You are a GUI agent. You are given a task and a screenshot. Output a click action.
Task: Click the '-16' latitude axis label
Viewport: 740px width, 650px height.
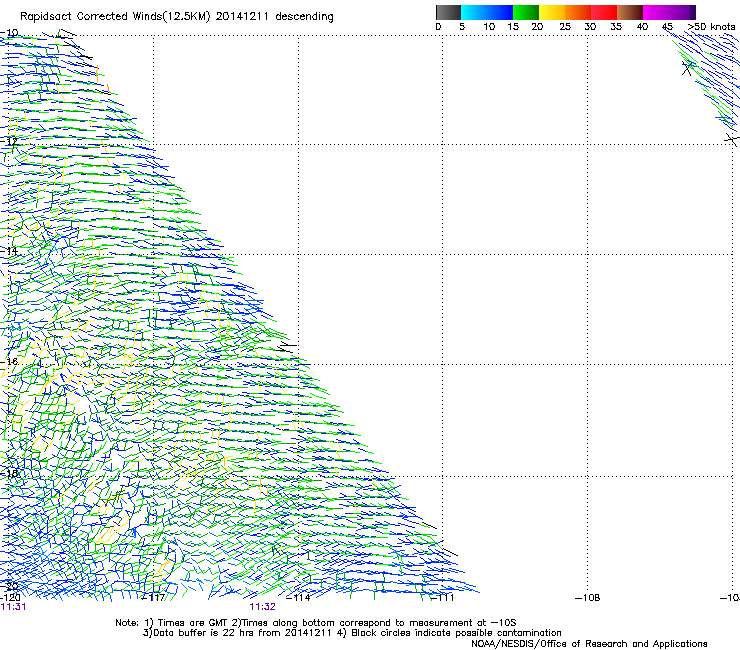coord(9,362)
